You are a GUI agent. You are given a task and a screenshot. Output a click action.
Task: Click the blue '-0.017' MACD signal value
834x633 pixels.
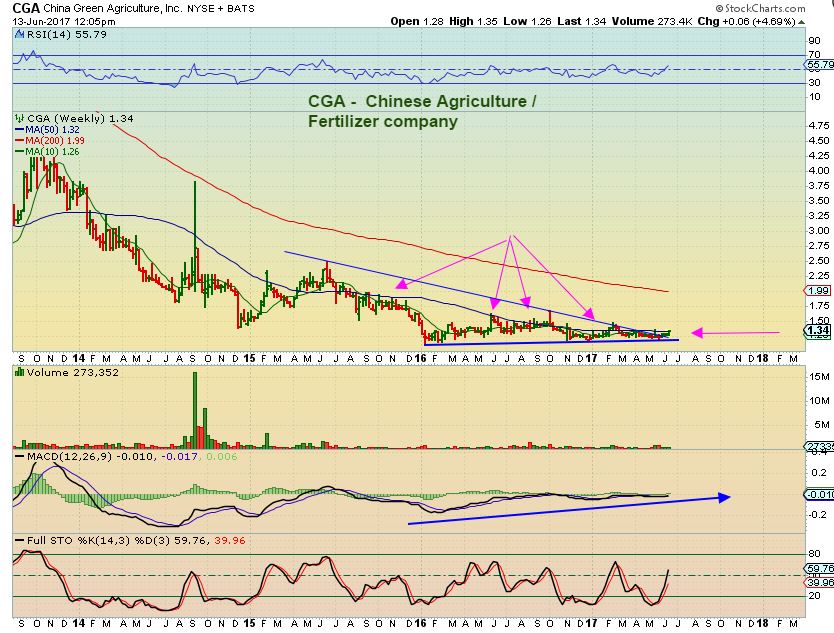[x=179, y=457]
